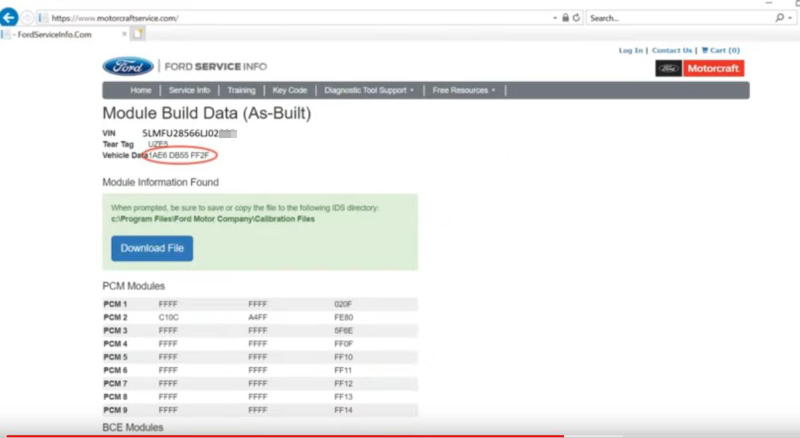This screenshot has width=800, height=438.
Task: Click the PCM Modules heading
Action: click(134, 286)
